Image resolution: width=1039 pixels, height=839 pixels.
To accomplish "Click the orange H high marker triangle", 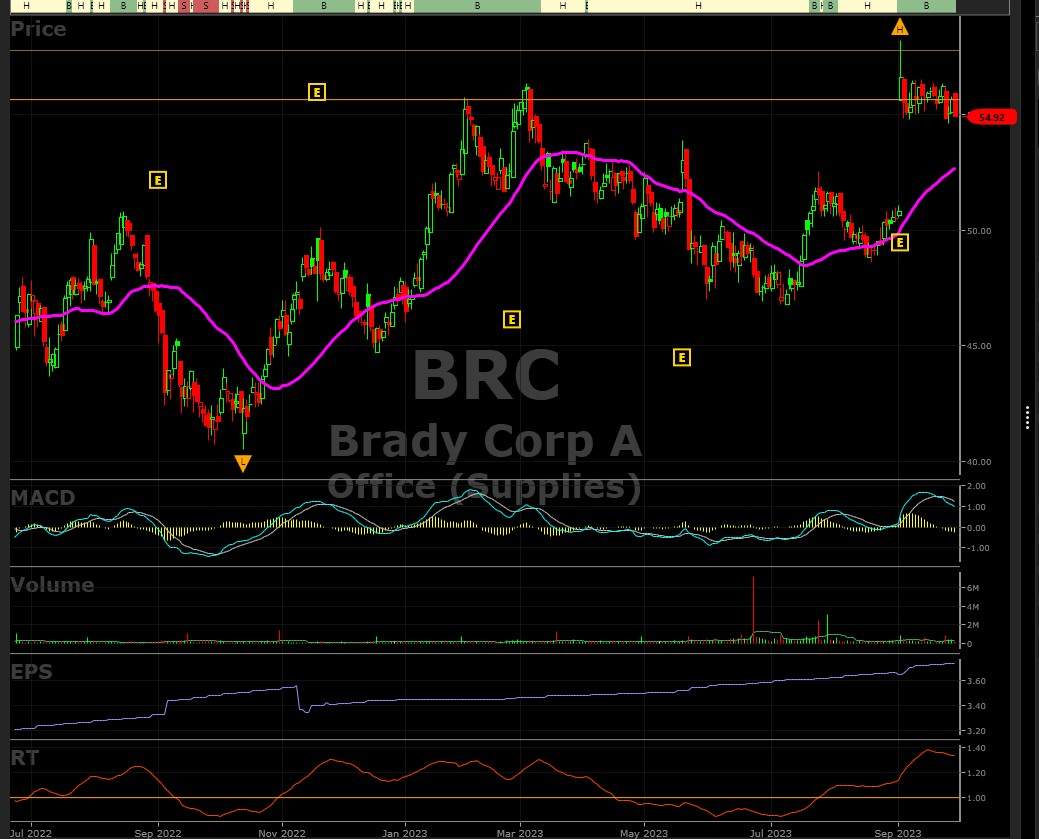I will point(900,27).
